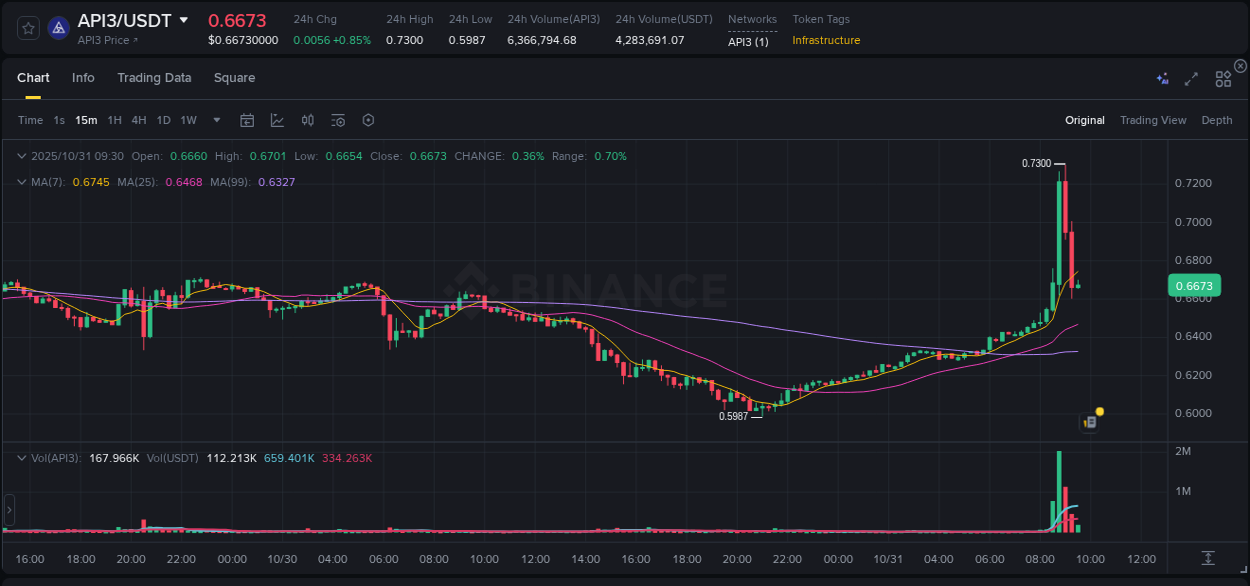The image size is (1250, 586).
Task: Switch to the Info tab
Action: tap(83, 77)
